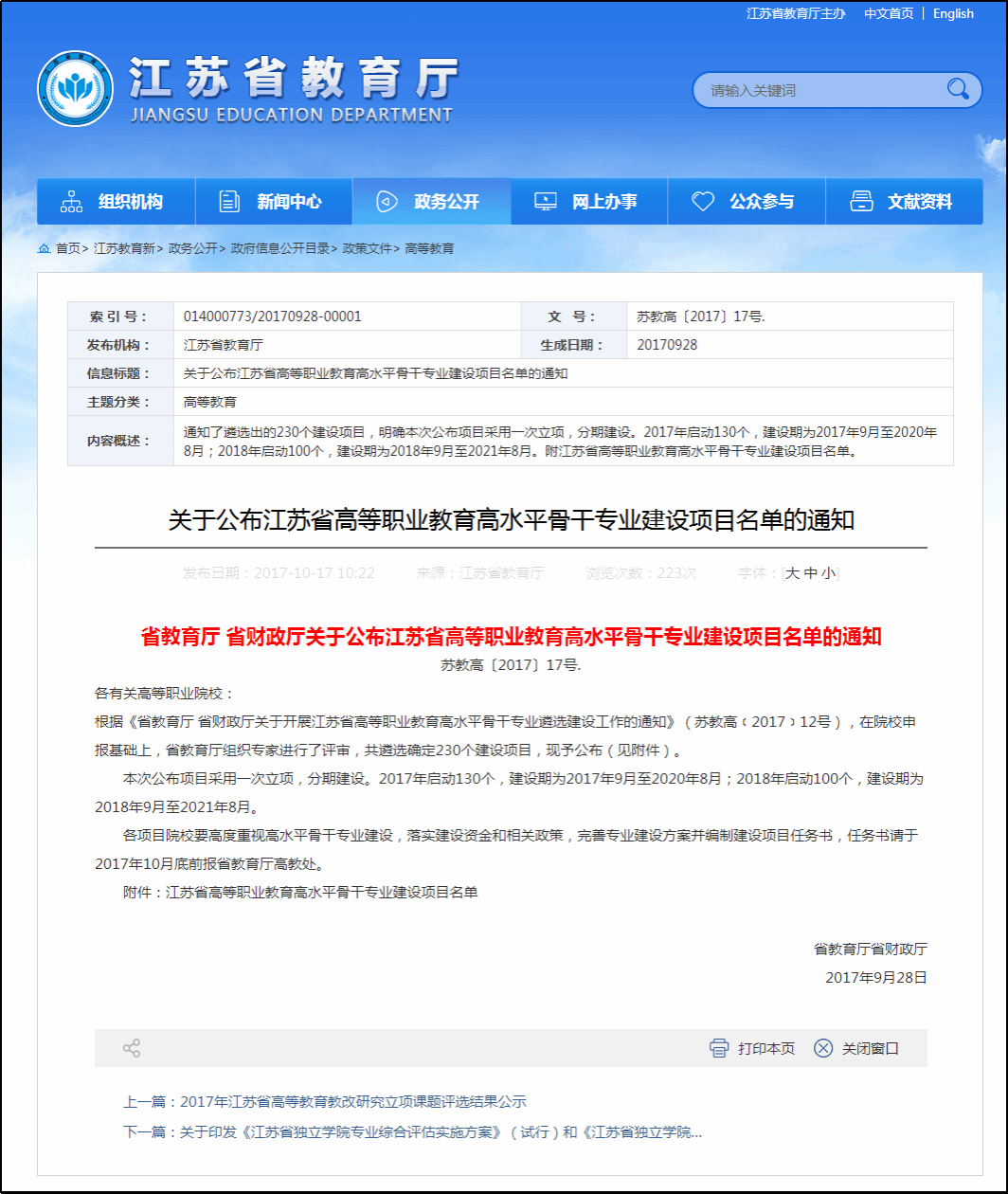Select medium font size 中

pyautogui.click(x=810, y=573)
